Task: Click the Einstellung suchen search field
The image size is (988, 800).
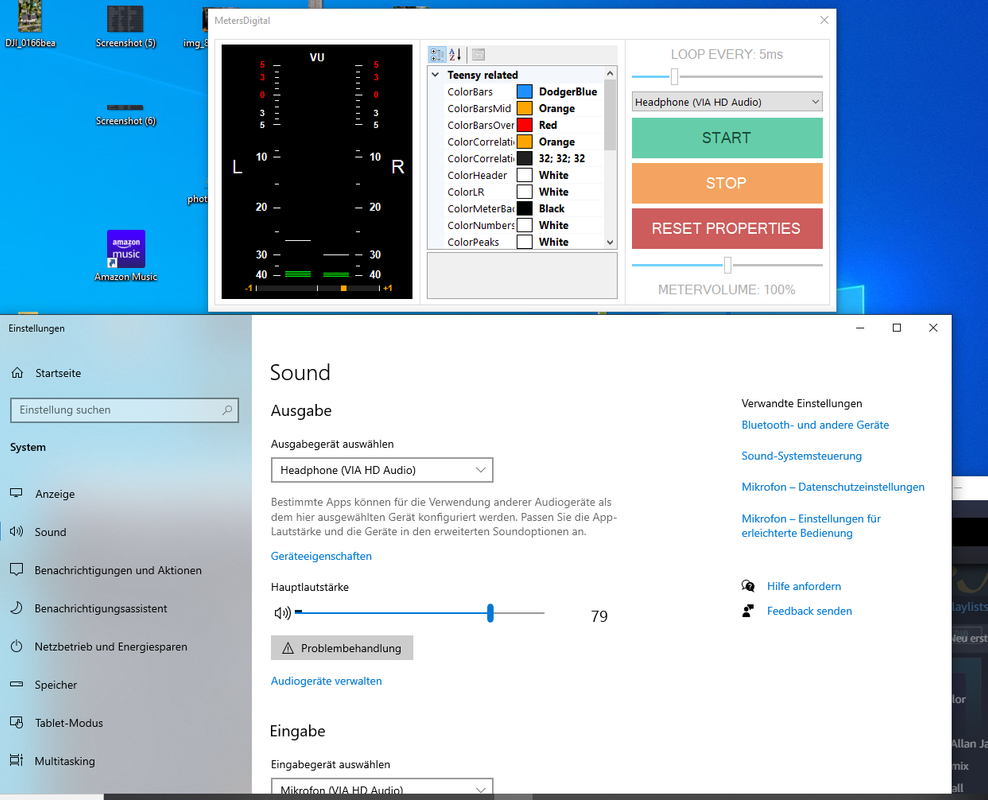Action: click(x=125, y=410)
